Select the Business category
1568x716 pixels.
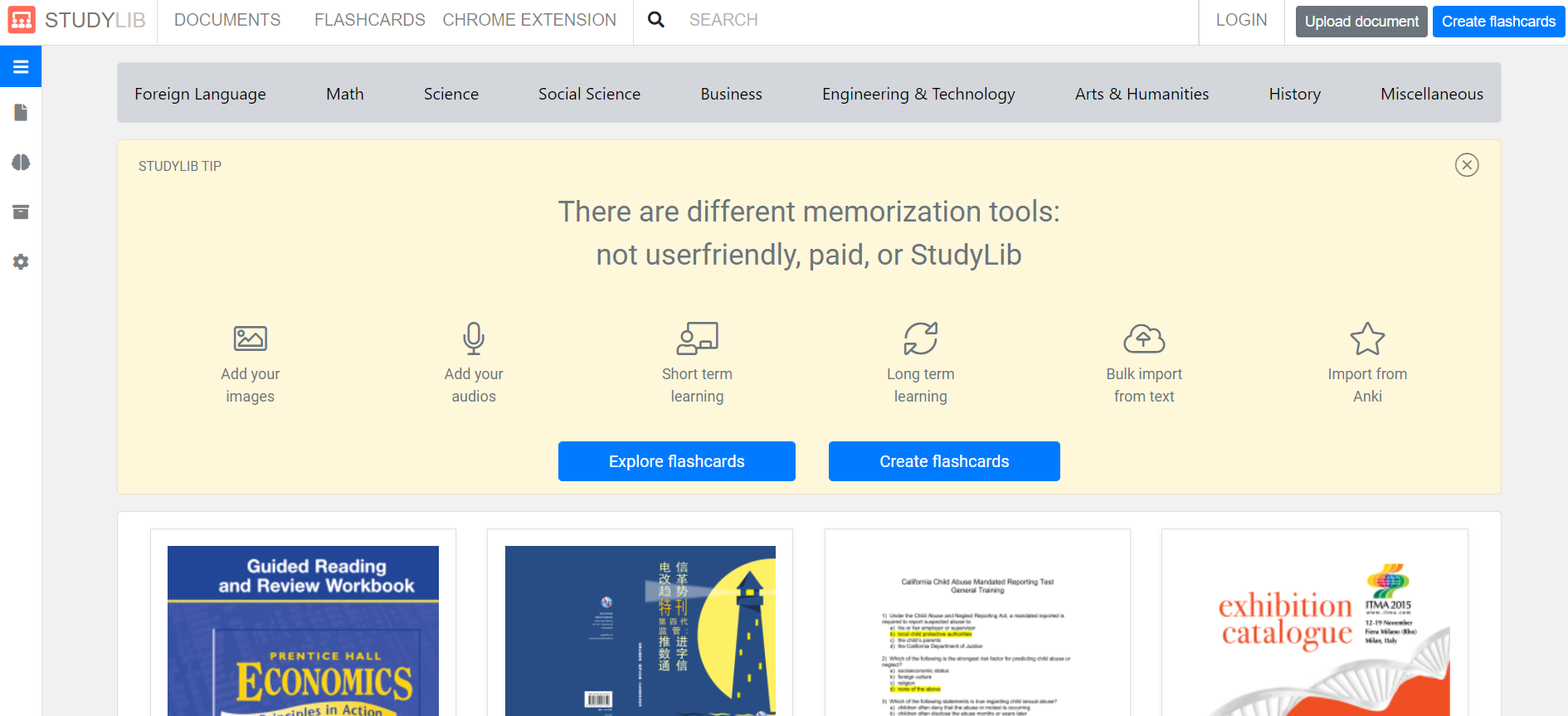731,94
